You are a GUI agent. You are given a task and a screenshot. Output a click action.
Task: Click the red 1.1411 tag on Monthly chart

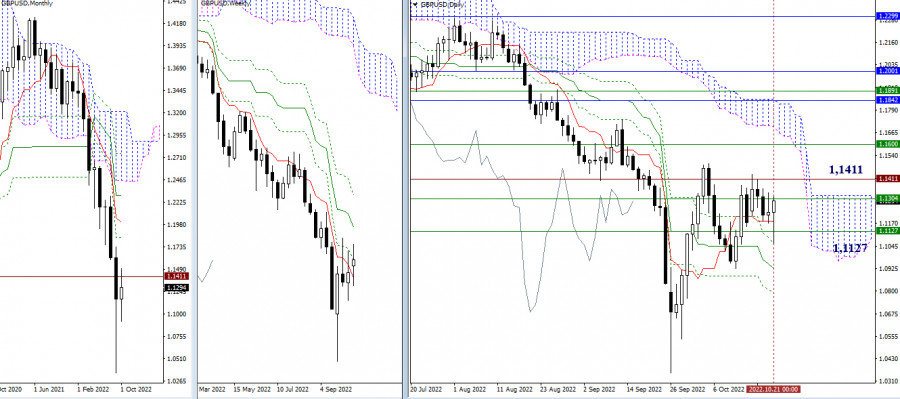(176, 277)
